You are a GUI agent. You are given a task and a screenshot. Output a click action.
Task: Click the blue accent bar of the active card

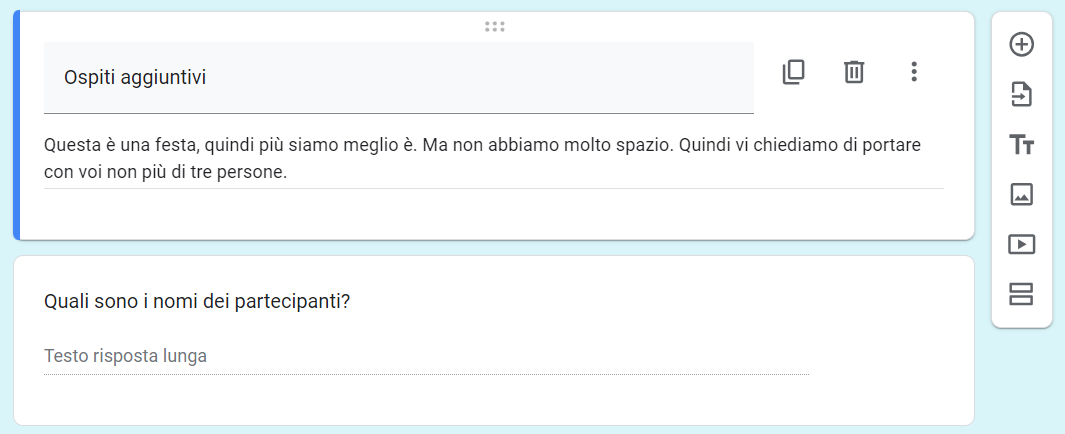pos(16,126)
